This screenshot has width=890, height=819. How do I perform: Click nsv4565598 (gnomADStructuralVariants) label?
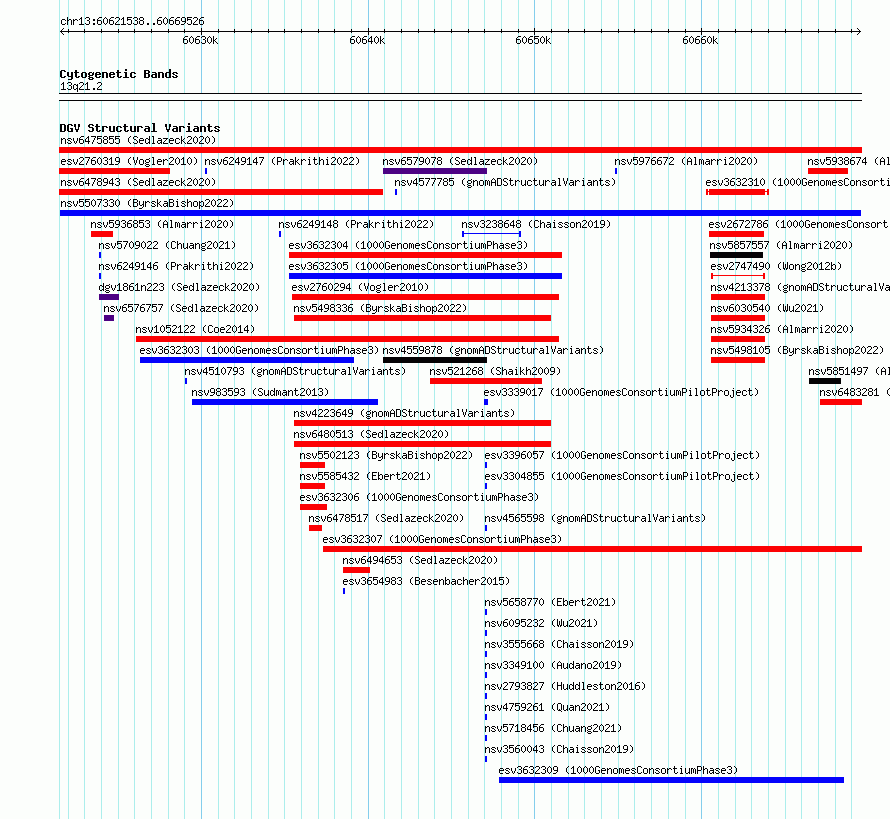click(595, 518)
